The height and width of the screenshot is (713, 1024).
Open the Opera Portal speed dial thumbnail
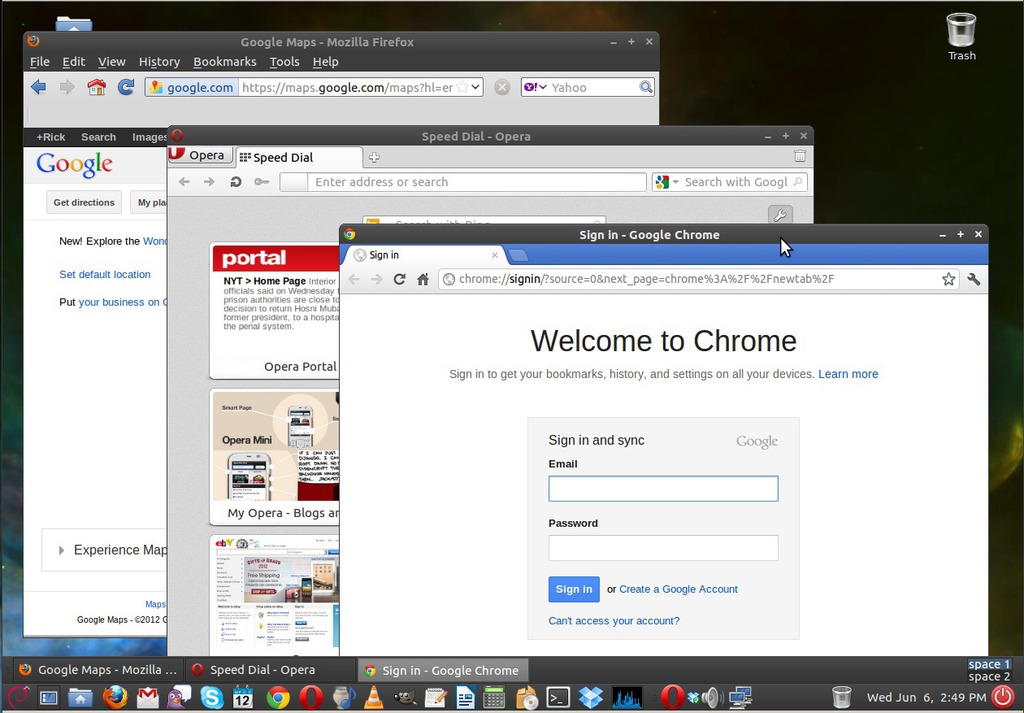275,311
